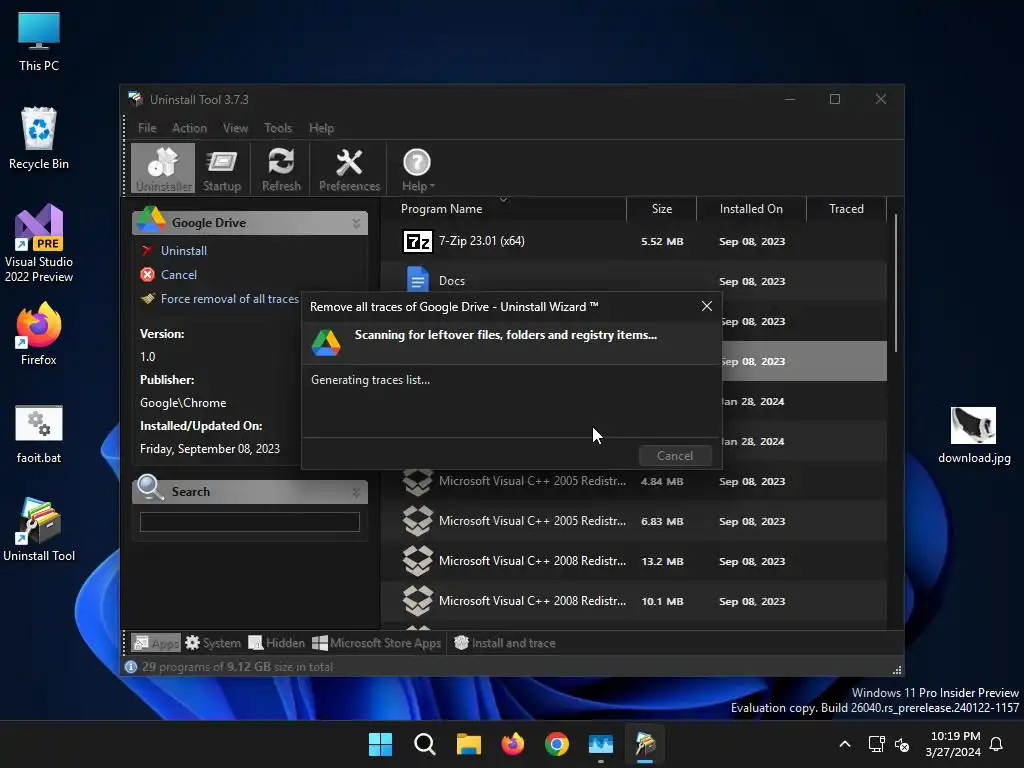Select Microsoft Visual C++ 2008 10.1 MB row
The height and width of the screenshot is (768, 1024).
coord(633,601)
